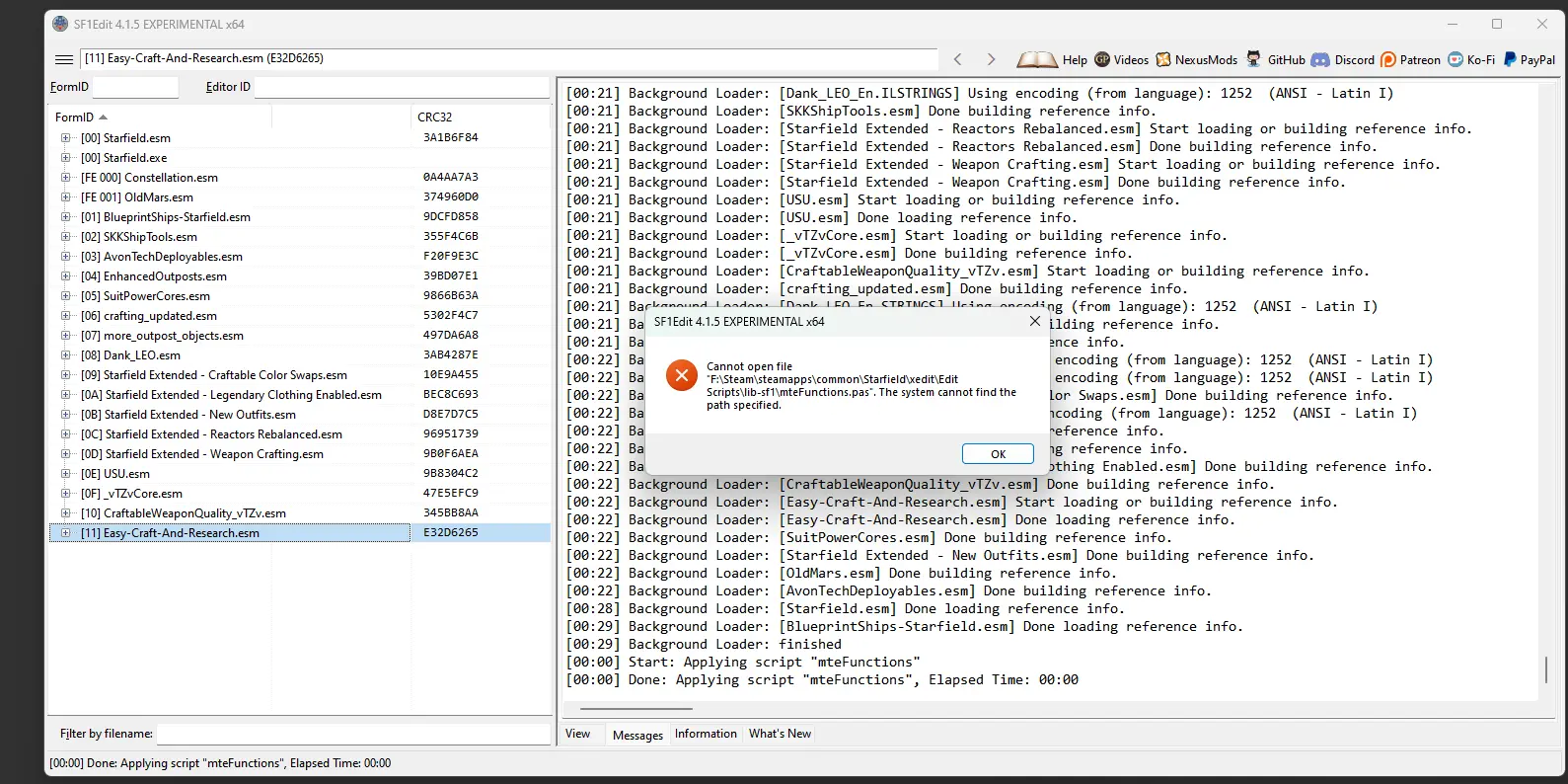The width and height of the screenshot is (1568, 784).
Task: Click OK in the error dialog
Action: pyautogui.click(x=998, y=454)
